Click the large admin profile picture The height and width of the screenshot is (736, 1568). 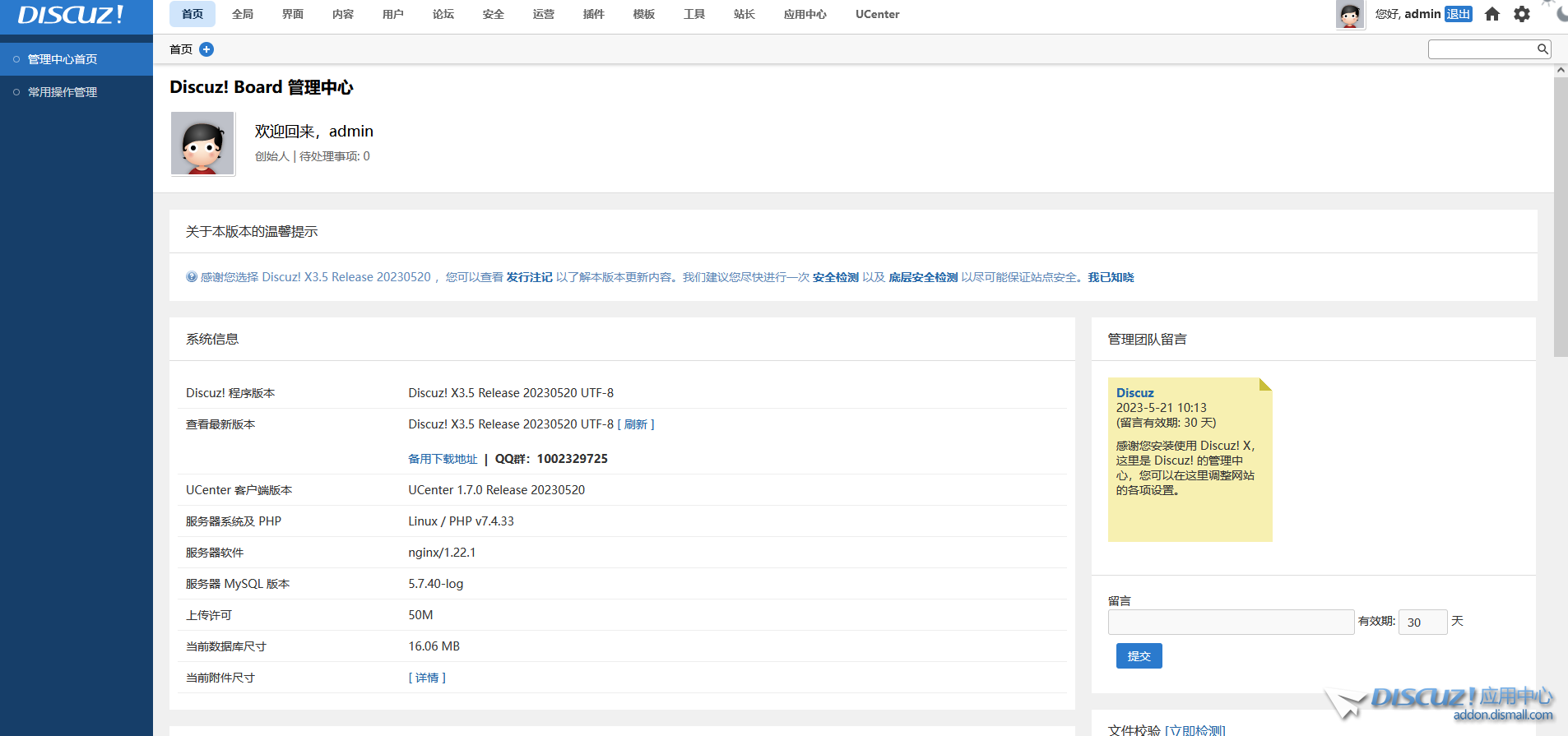tap(202, 145)
